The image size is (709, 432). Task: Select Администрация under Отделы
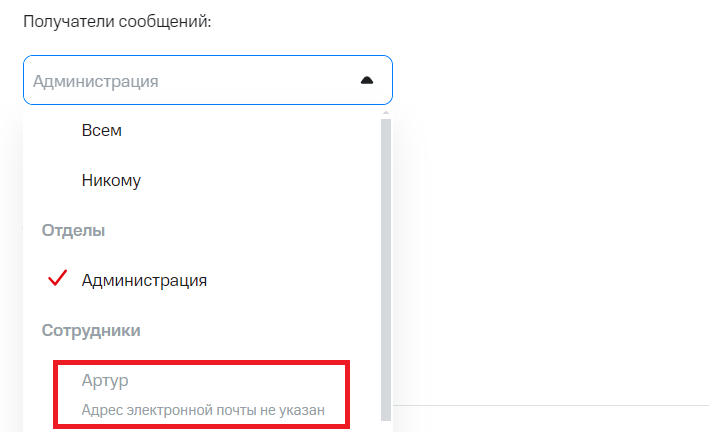coord(144,280)
